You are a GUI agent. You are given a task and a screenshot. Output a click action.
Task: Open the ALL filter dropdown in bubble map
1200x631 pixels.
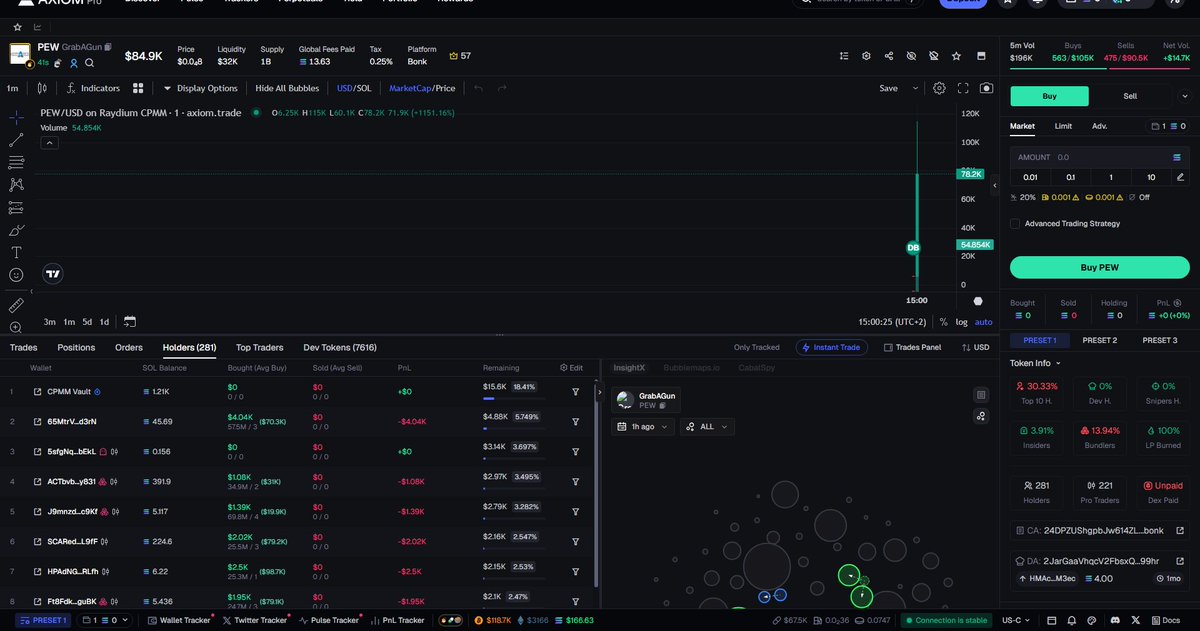[x=708, y=426]
